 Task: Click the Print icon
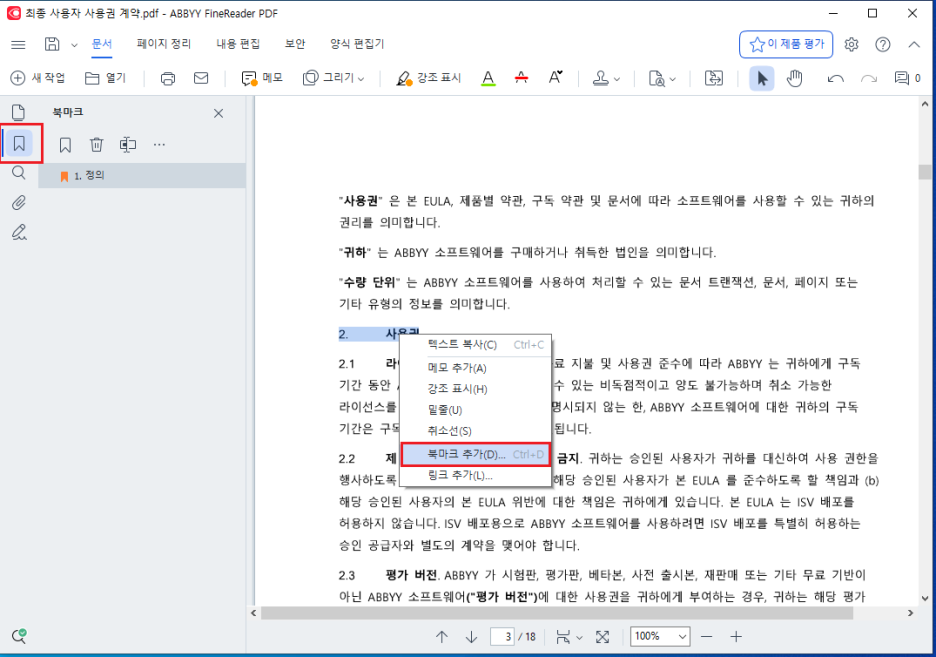(168, 78)
